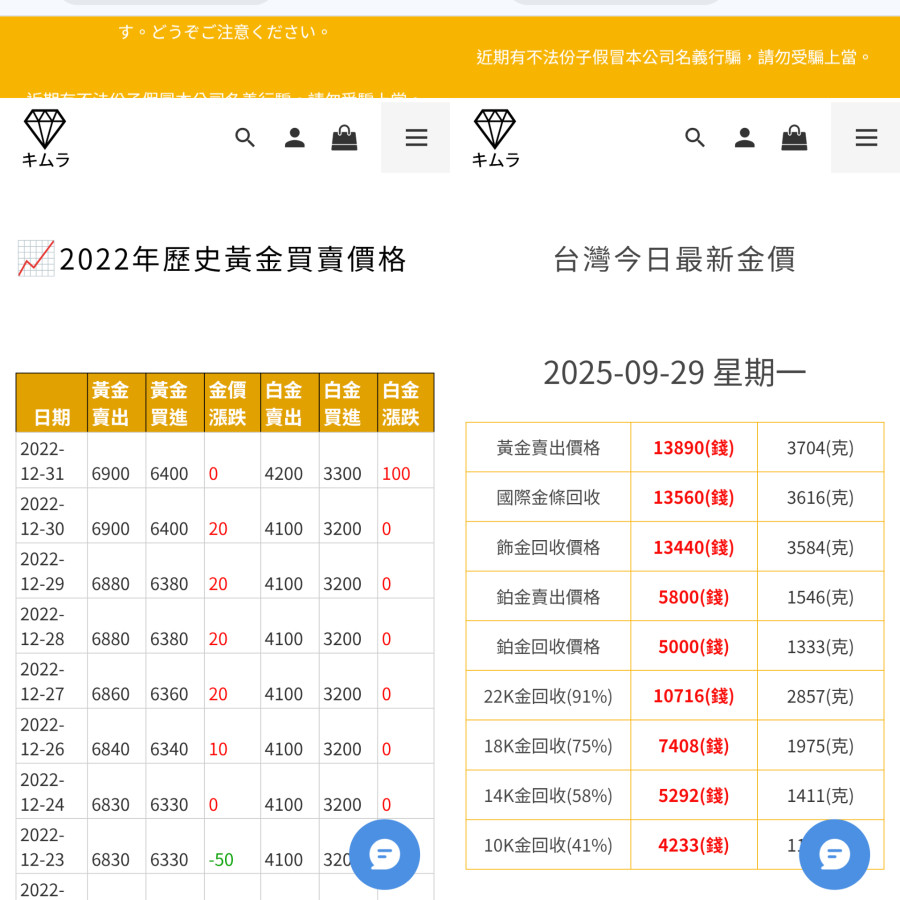The height and width of the screenshot is (900, 900).
Task: Click search icon in left page header
Action: pos(245,138)
